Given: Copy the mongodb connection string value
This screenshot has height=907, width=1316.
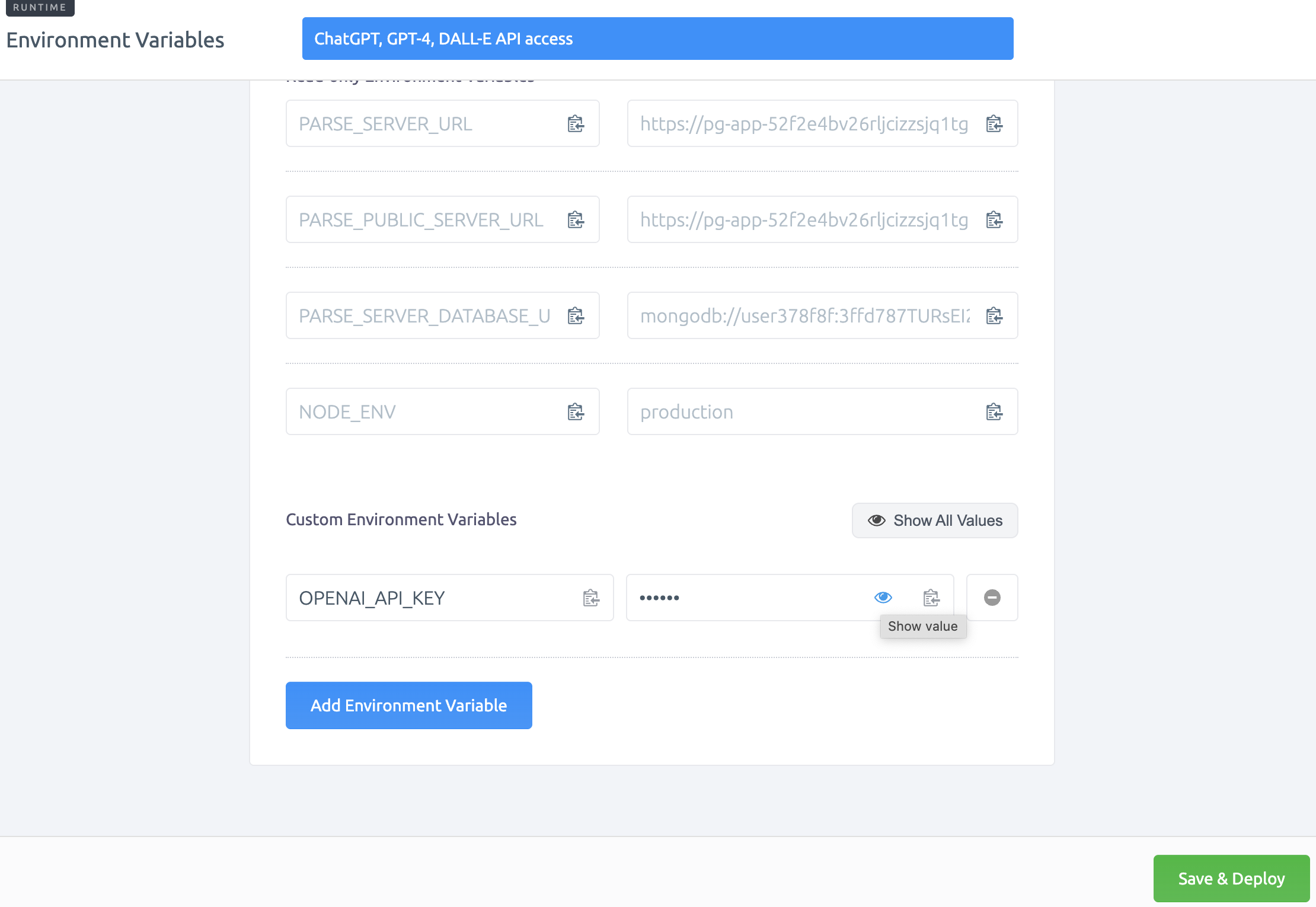Looking at the screenshot, I should pos(994,316).
